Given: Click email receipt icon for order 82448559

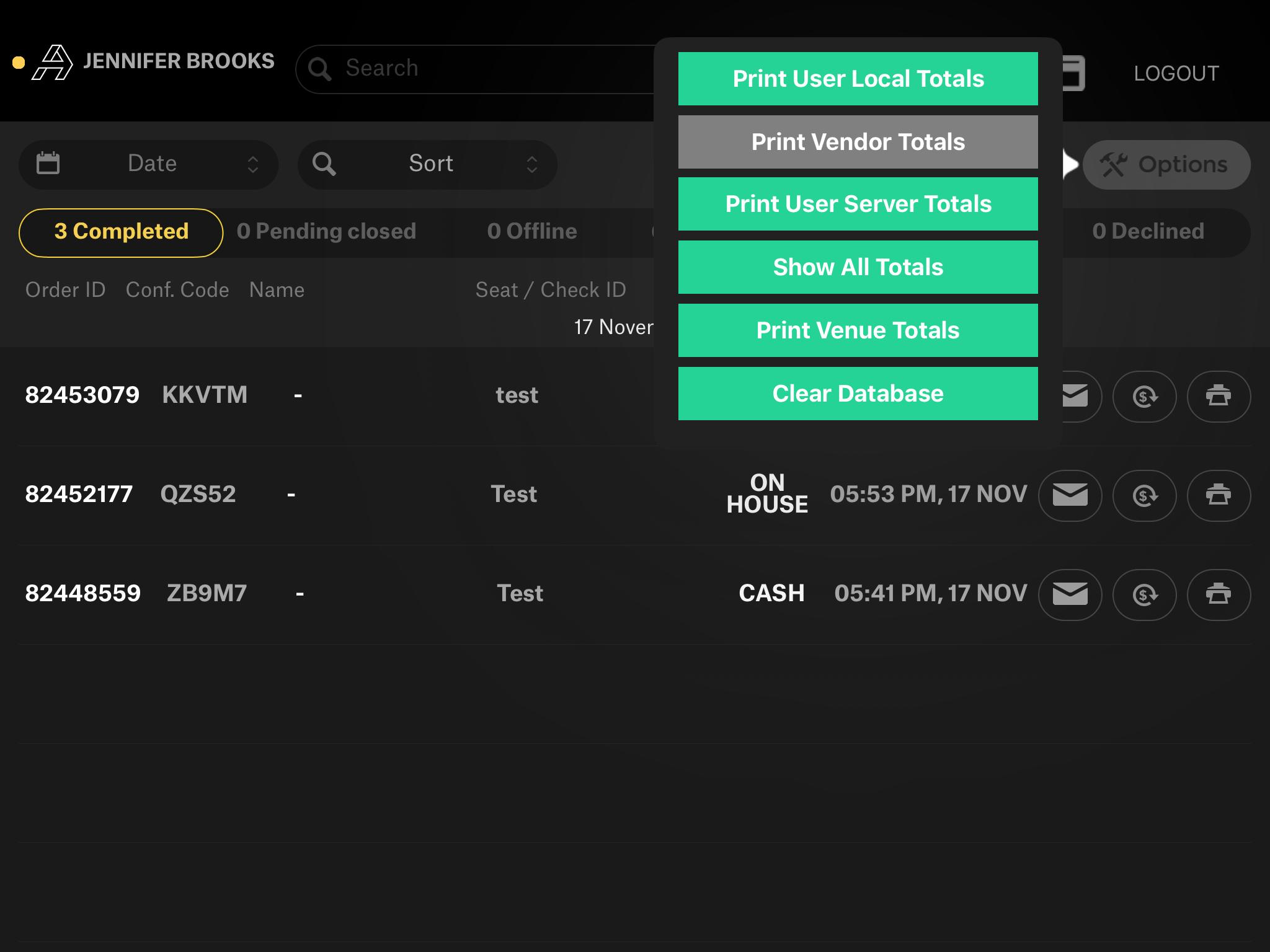Looking at the screenshot, I should click(x=1070, y=594).
